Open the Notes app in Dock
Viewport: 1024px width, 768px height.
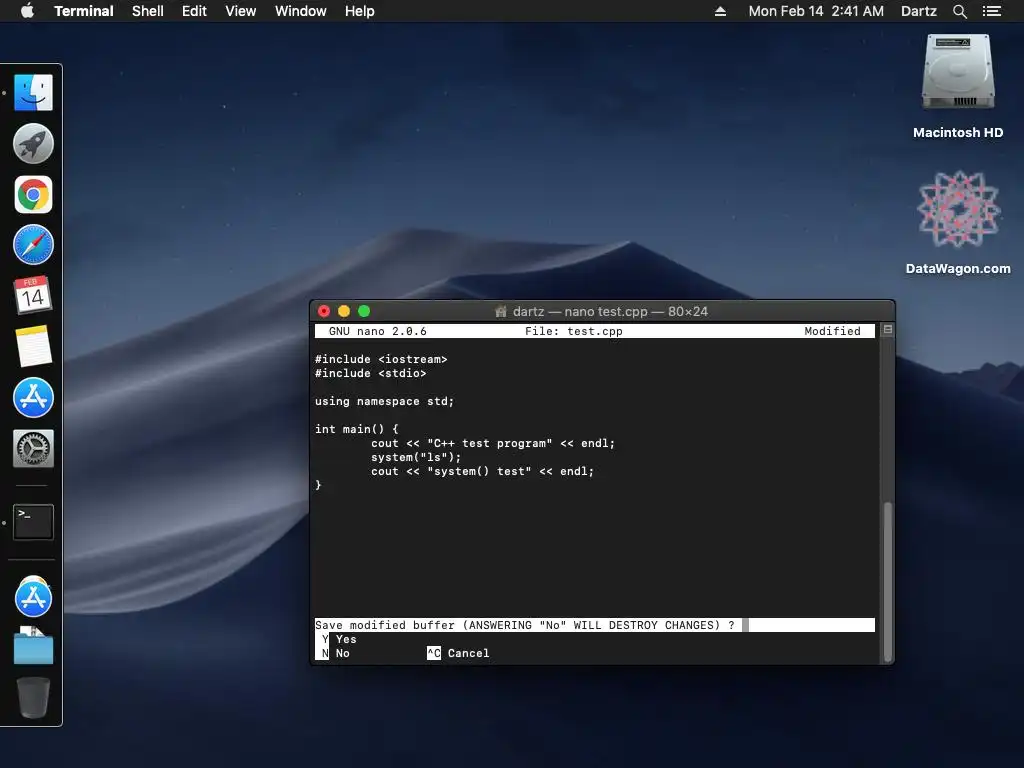33,346
